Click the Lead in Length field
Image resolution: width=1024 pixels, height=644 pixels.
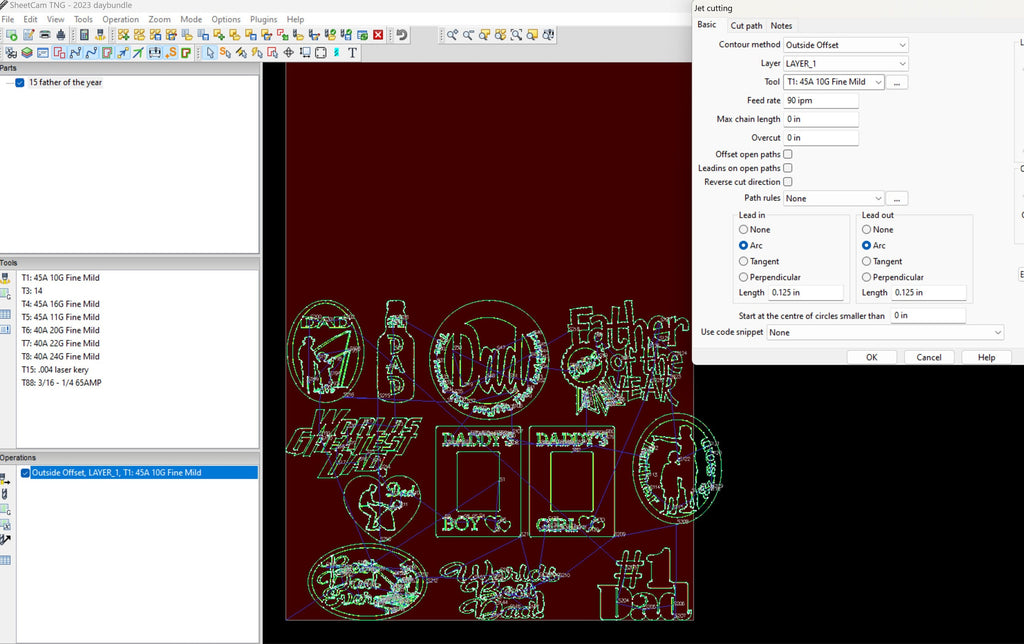pos(805,293)
